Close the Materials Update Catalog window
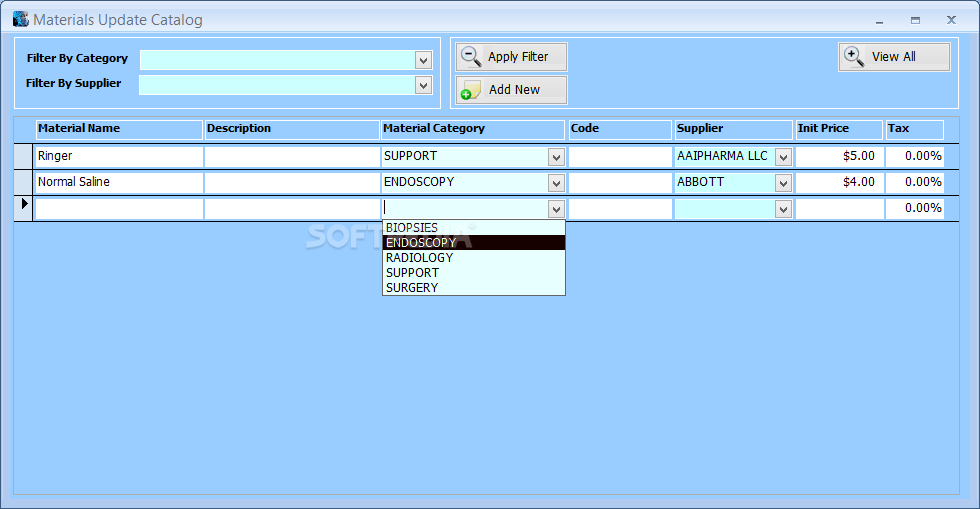 pos(951,20)
